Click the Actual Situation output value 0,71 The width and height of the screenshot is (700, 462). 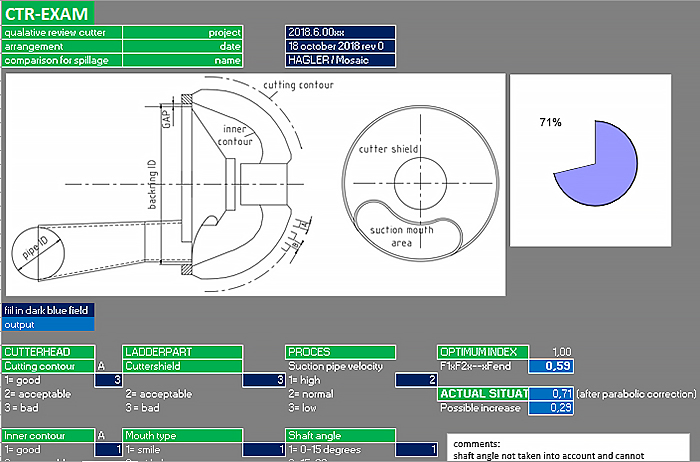(550, 394)
